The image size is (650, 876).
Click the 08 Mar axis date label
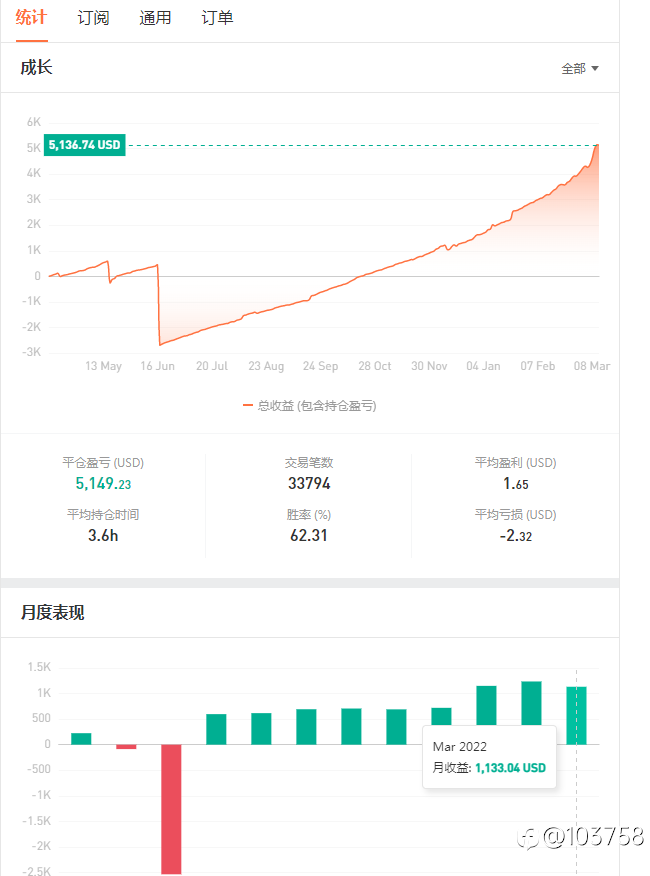[592, 366]
